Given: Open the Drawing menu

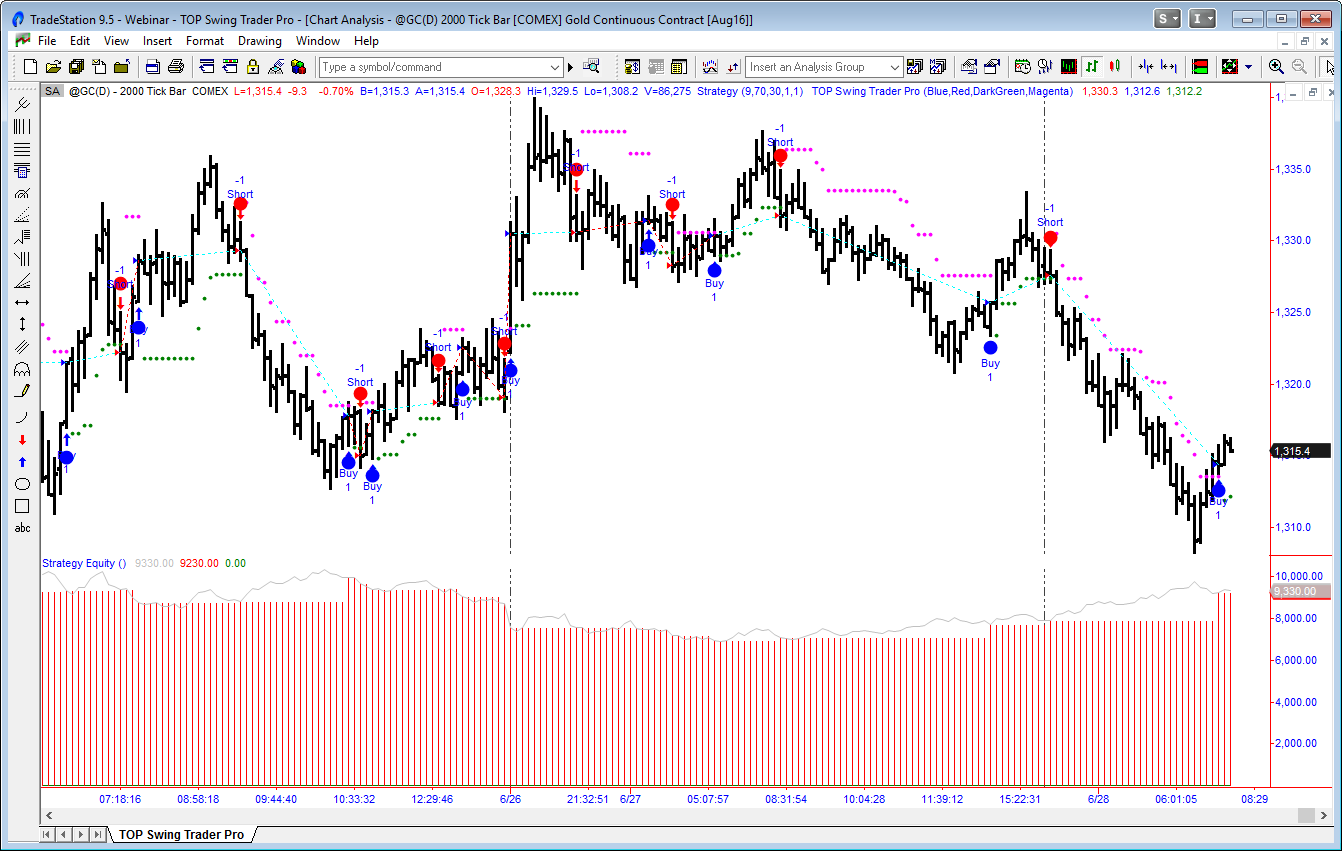Looking at the screenshot, I should click(259, 41).
